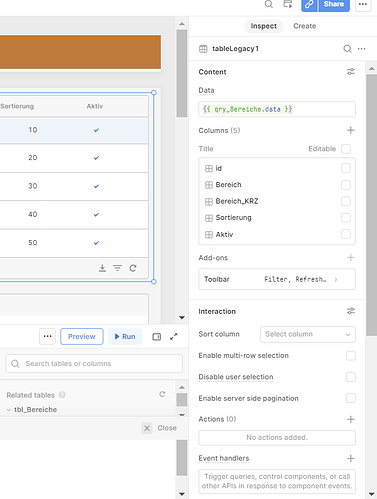
Task: Add a new column with the plus icon
Action: (351, 130)
